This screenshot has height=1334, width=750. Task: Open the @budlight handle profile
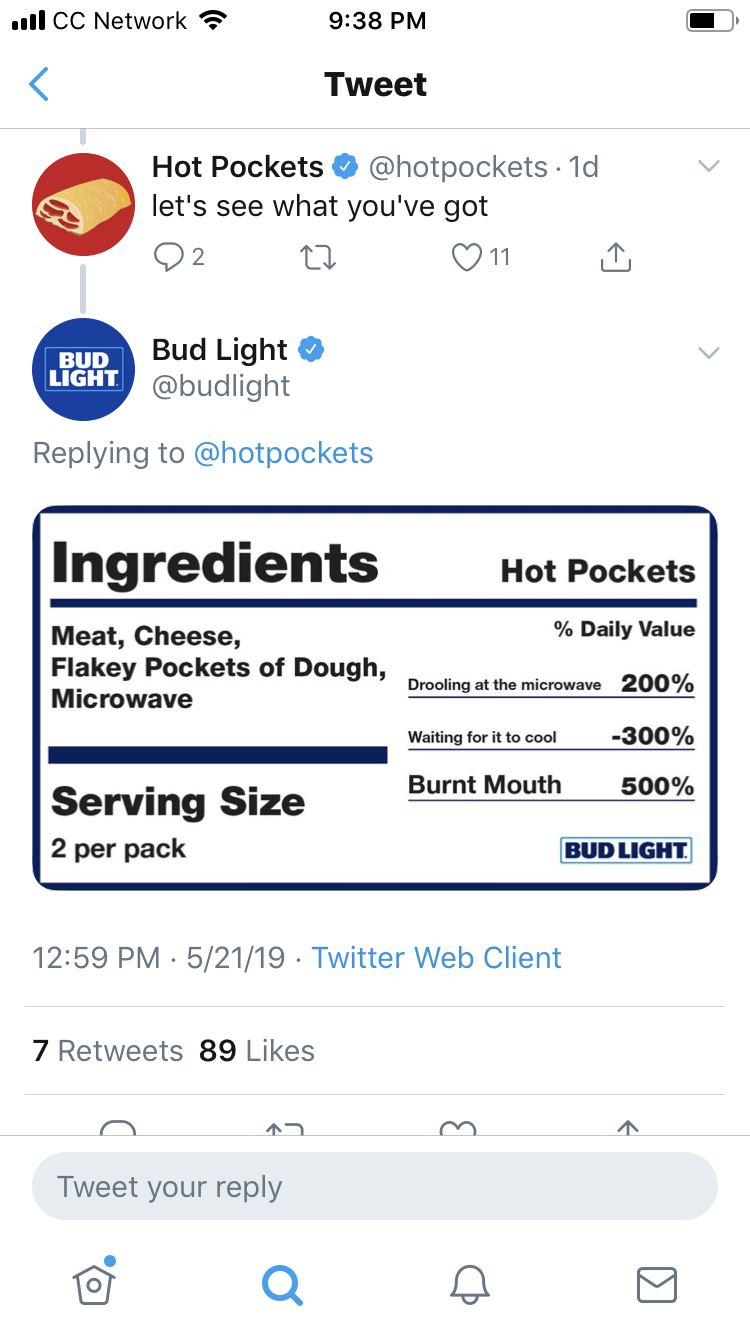coord(221,387)
